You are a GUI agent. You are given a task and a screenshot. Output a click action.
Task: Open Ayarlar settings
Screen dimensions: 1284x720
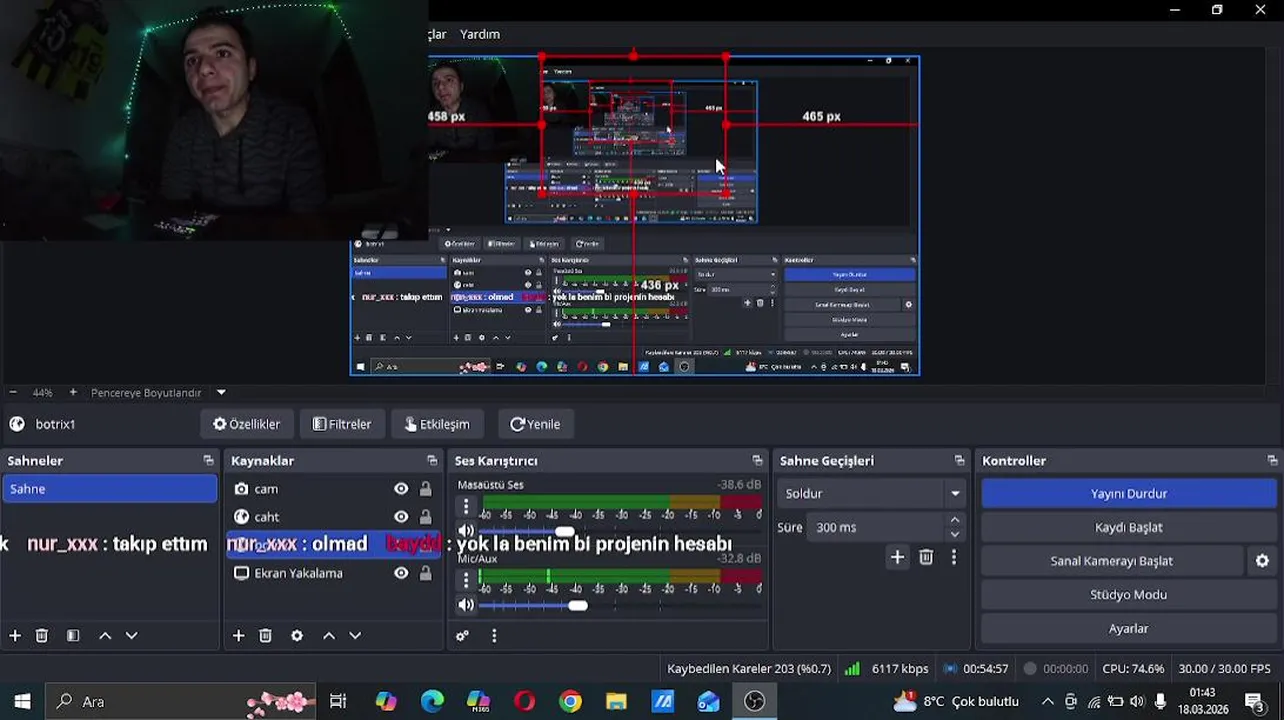(1128, 629)
